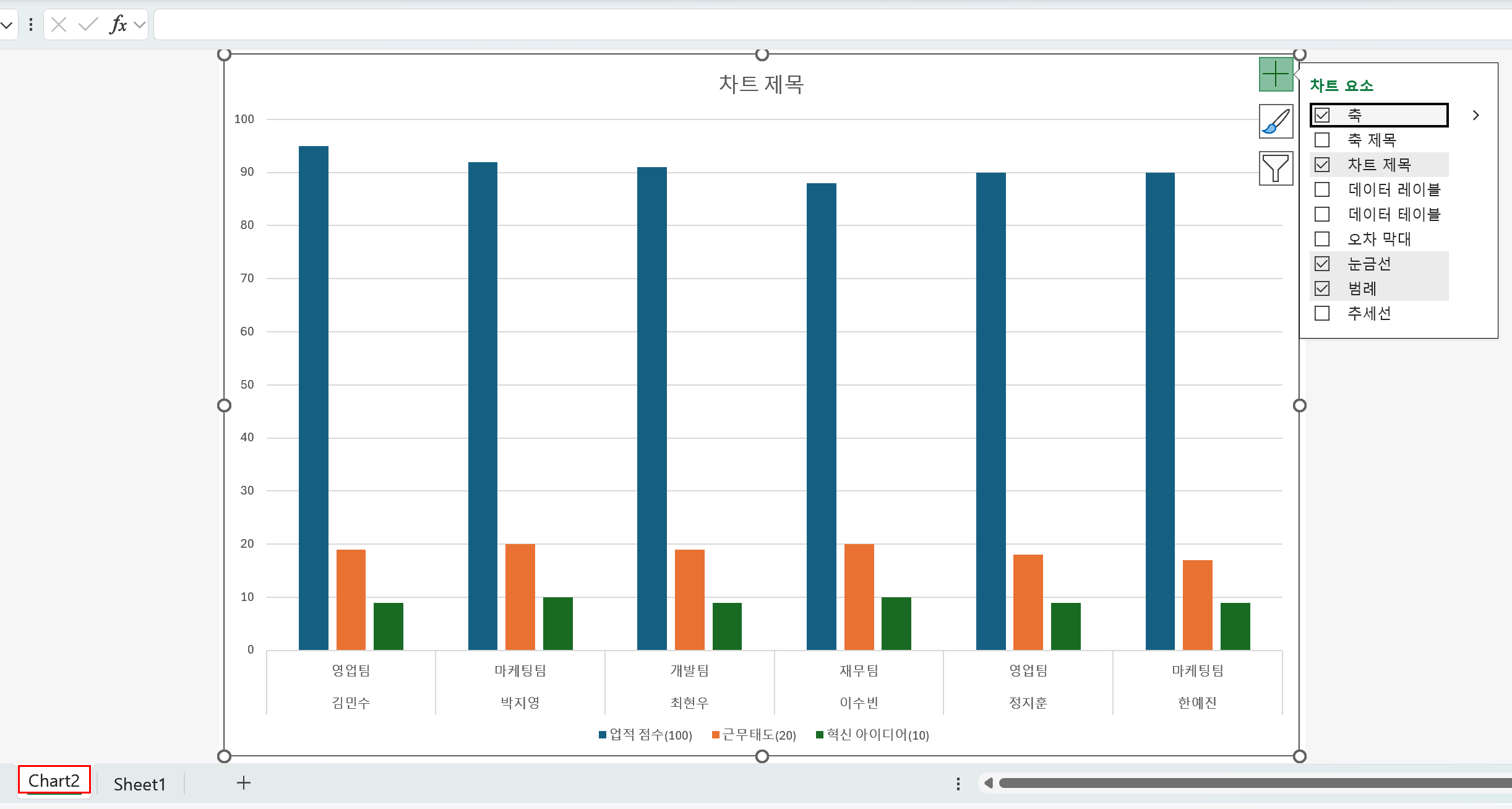1512x809 pixels.
Task: Click the 차트 제목 chart title text
Action: (761, 84)
